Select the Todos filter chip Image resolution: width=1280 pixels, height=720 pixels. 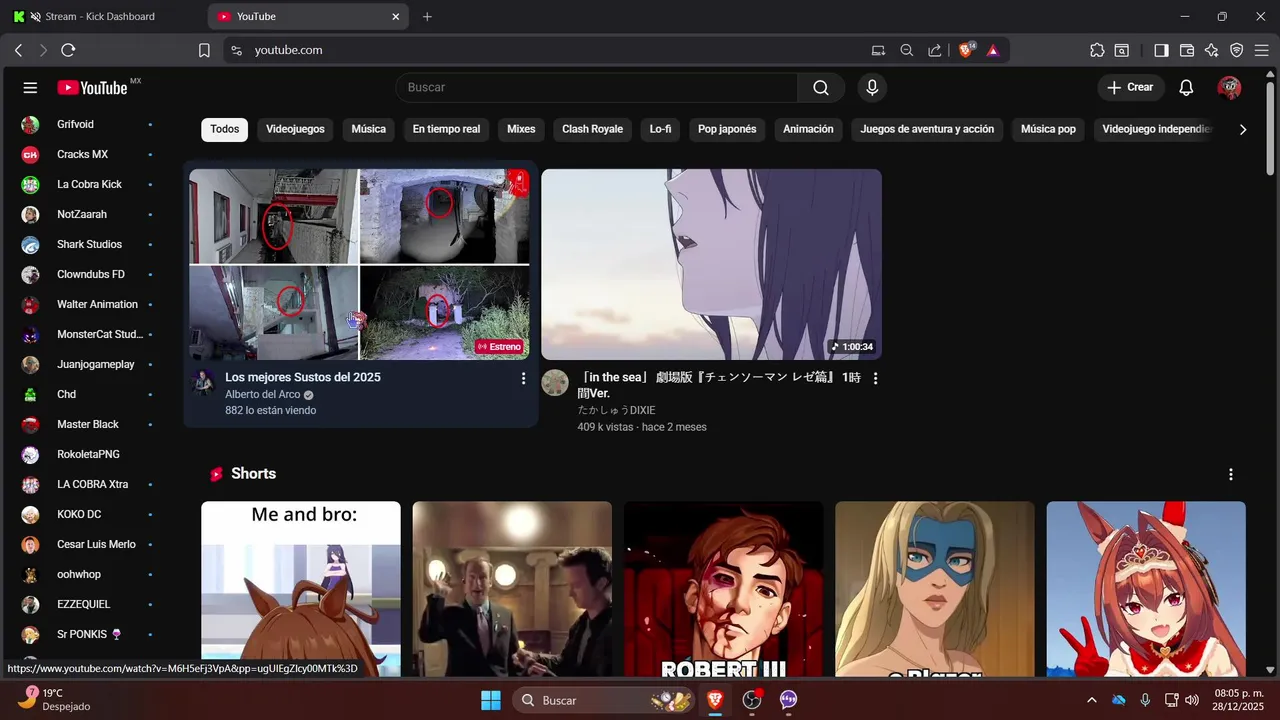pos(225,129)
